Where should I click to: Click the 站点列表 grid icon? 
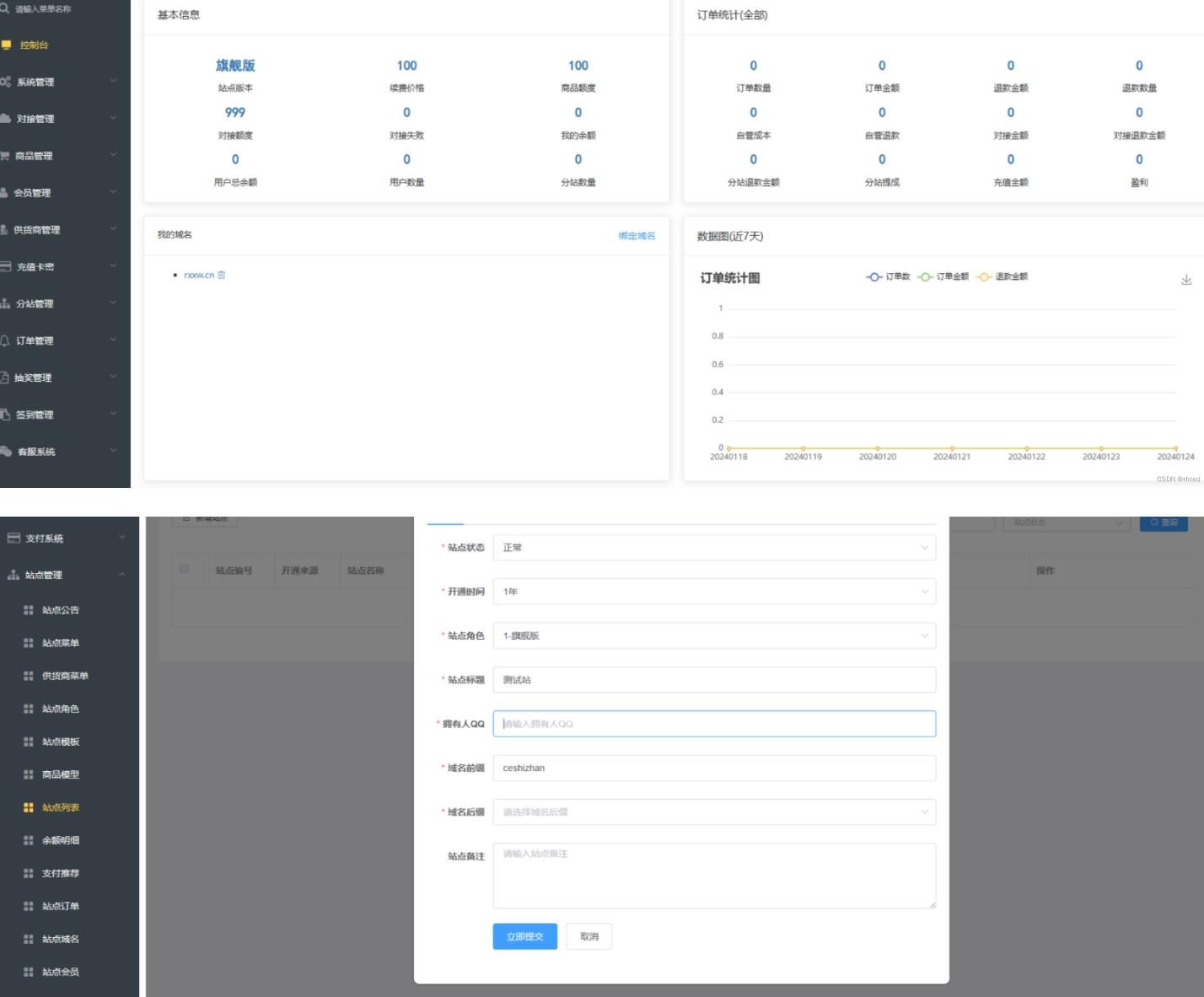point(29,807)
